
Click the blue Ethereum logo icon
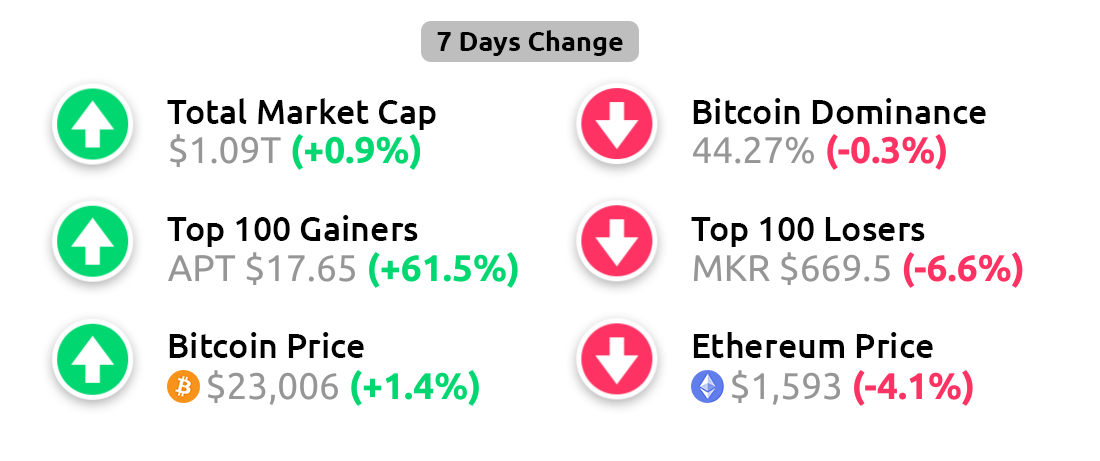[x=707, y=387]
